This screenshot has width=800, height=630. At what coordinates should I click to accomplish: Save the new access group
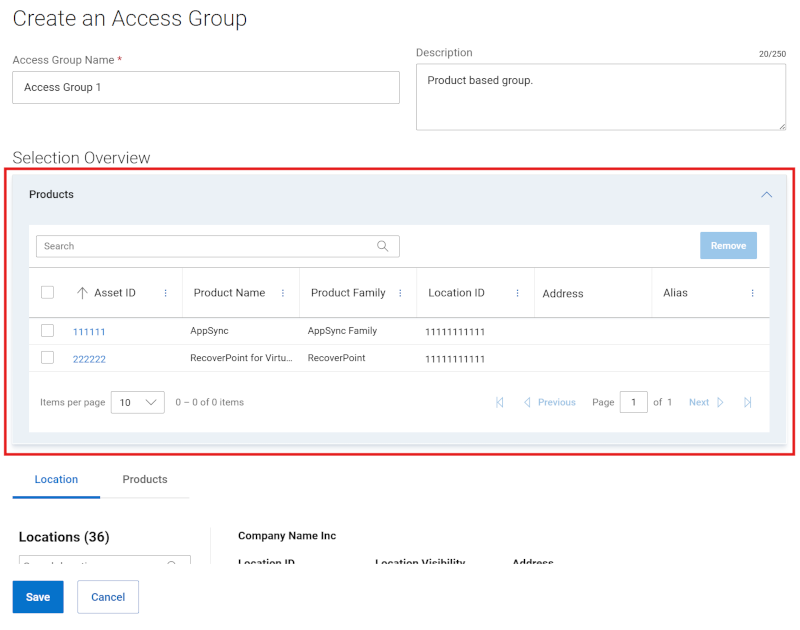pos(37,596)
